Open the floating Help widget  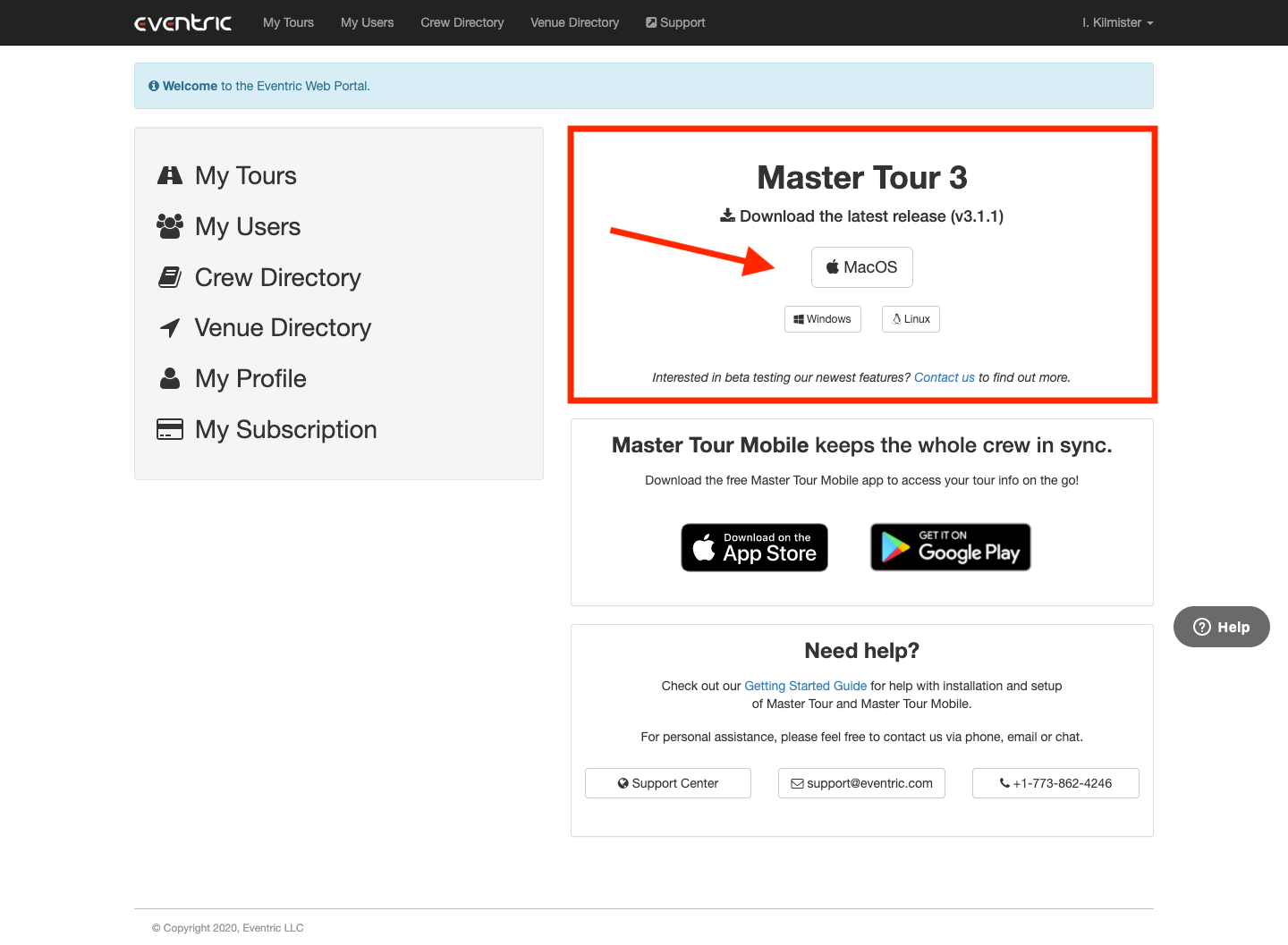(x=1221, y=627)
